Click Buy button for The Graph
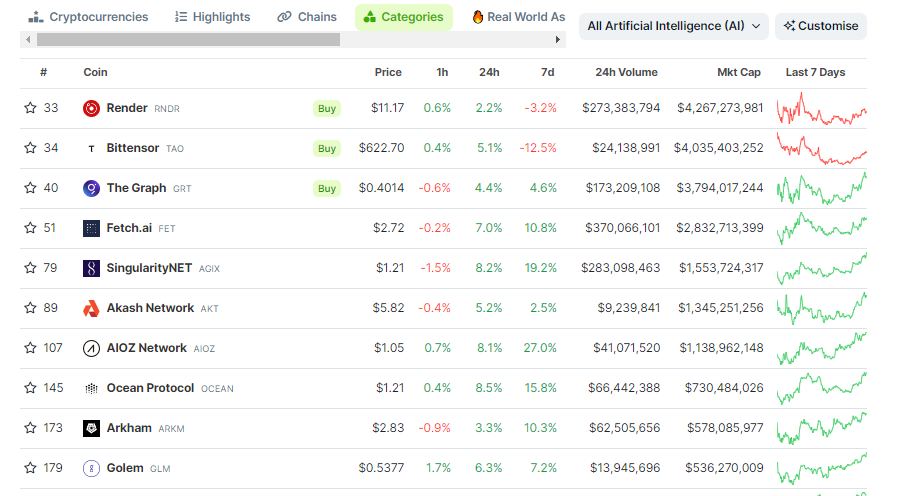Screen dimensions: 904x496 327,189
